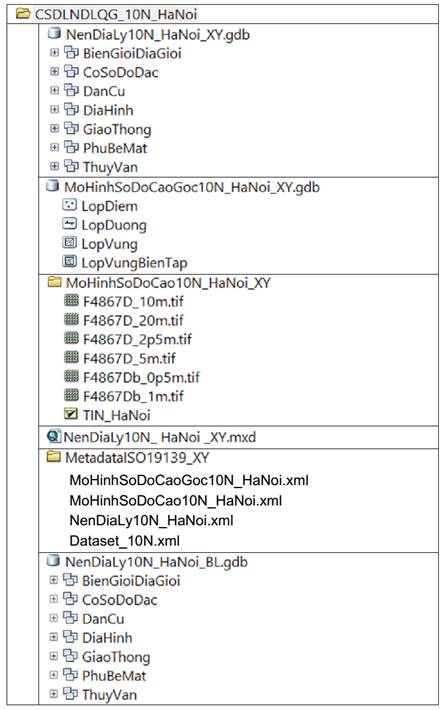Select the F4867Db_0p5m.tif raster file
This screenshot has width=443, height=710.
141,377
